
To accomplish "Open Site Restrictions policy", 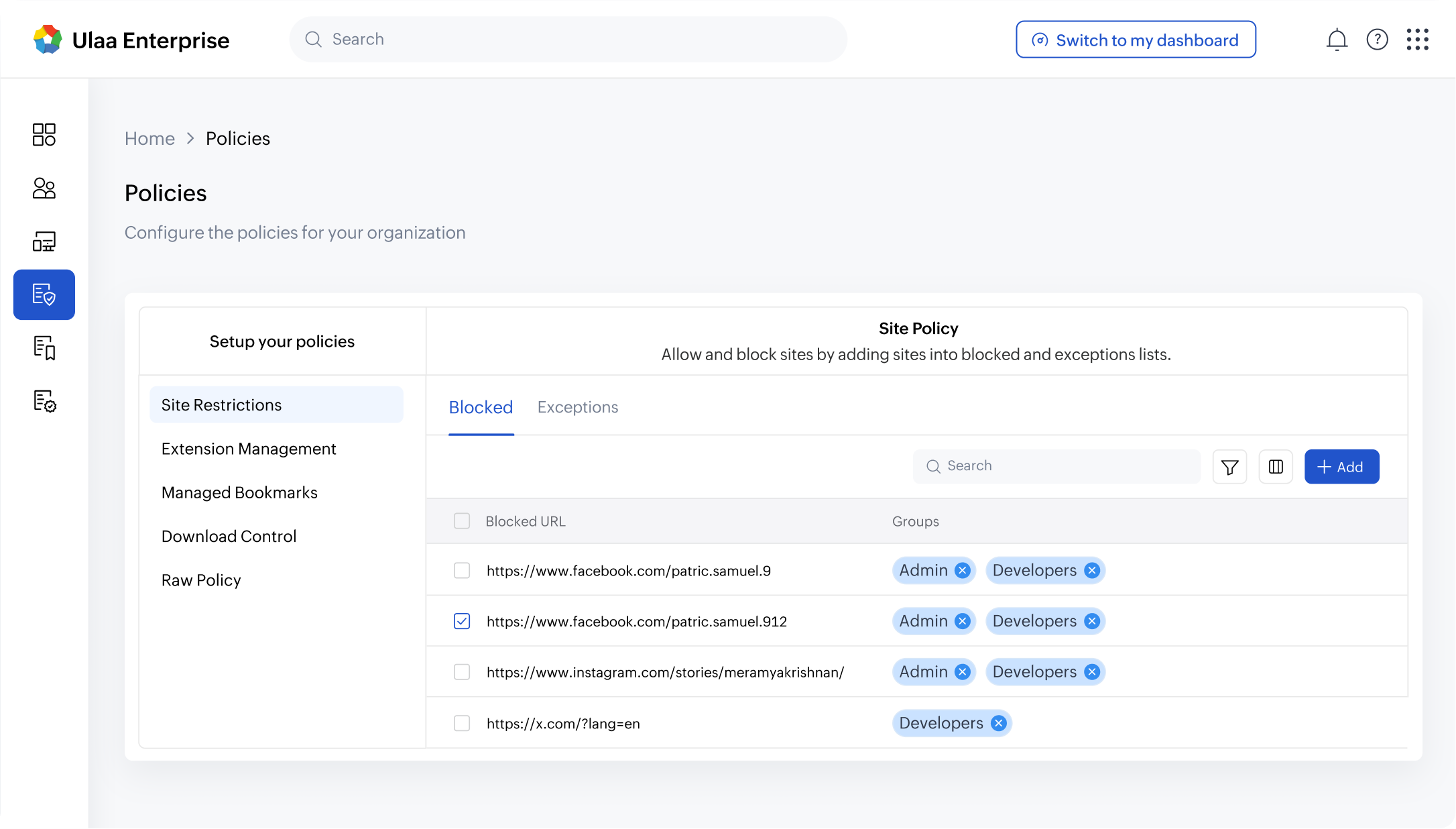I will [x=276, y=404].
